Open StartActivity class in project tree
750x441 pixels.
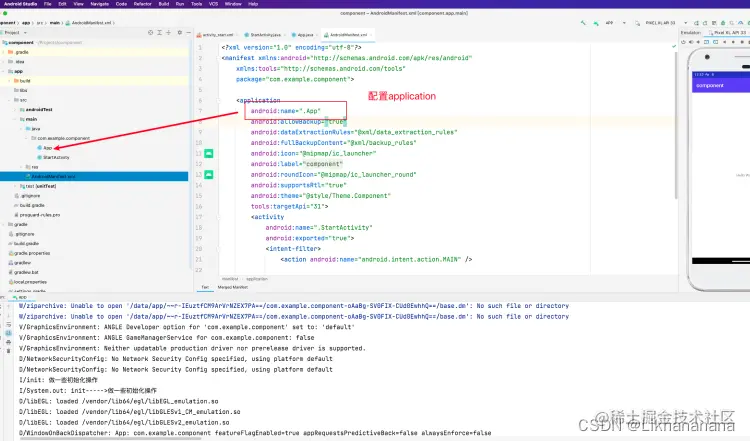pyautogui.click(x=54, y=157)
